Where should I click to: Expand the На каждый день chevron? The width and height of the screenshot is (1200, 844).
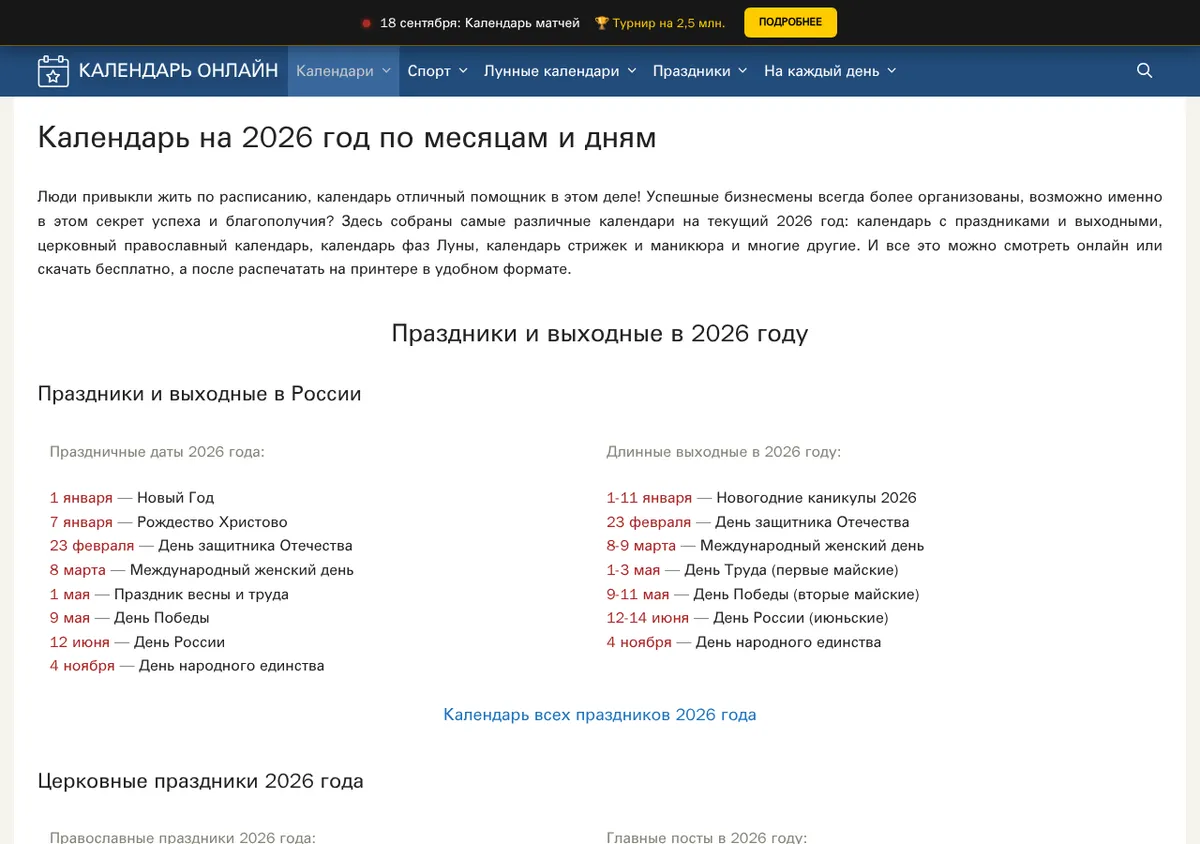tap(891, 71)
